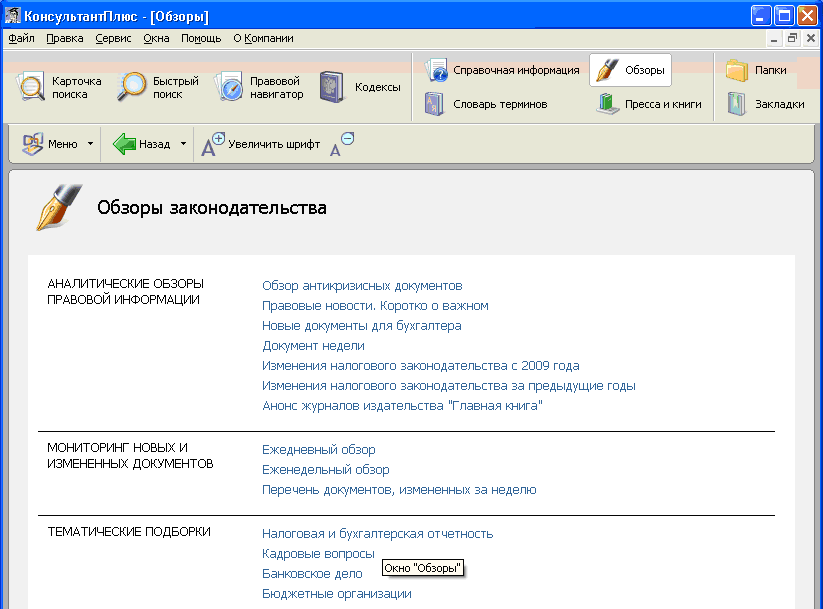Click the ТЕМАТИЧЕСКИЕ ПОДБОРКИ heading

129,532
